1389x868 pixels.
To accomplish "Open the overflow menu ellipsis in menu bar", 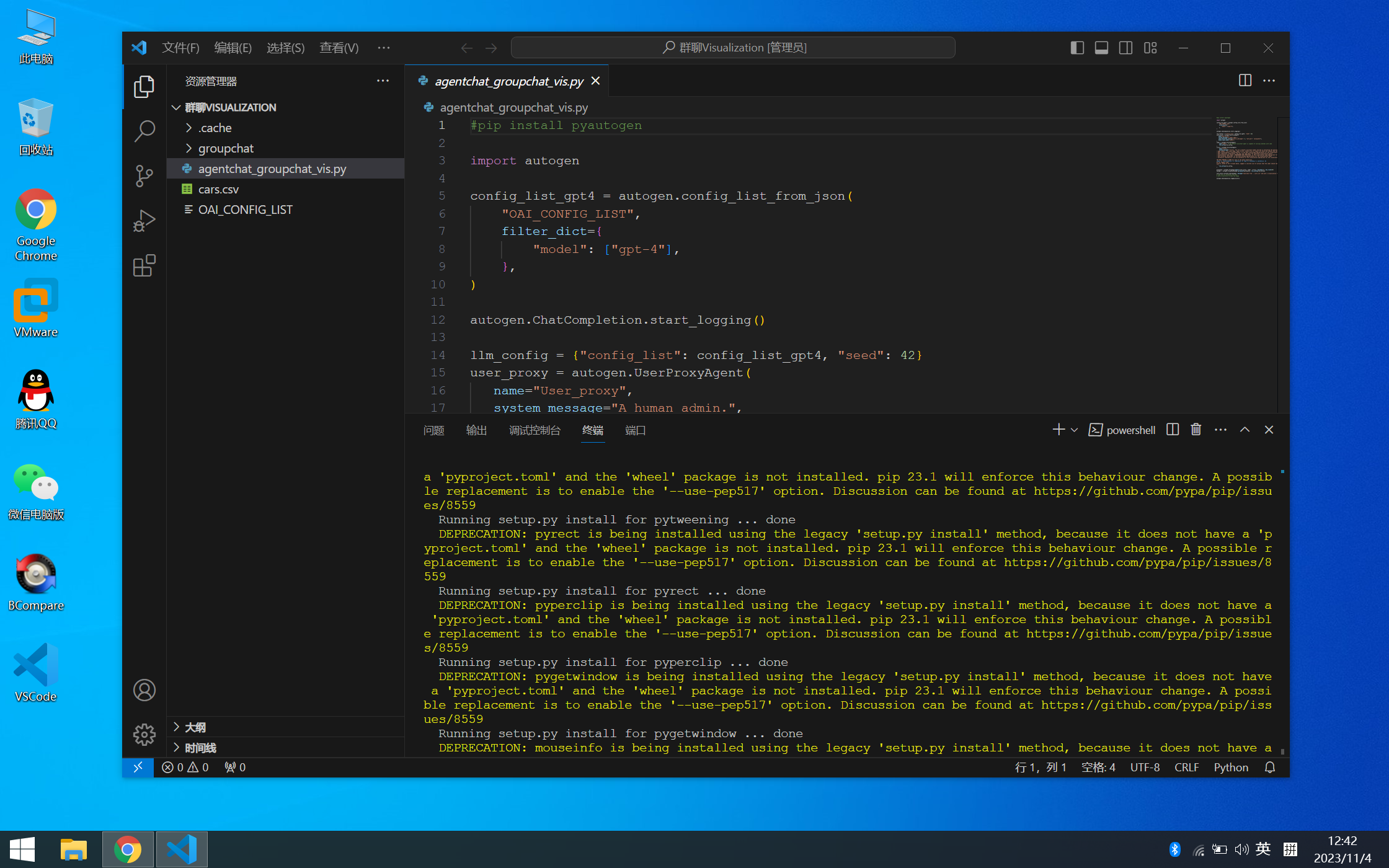I will (x=384, y=48).
